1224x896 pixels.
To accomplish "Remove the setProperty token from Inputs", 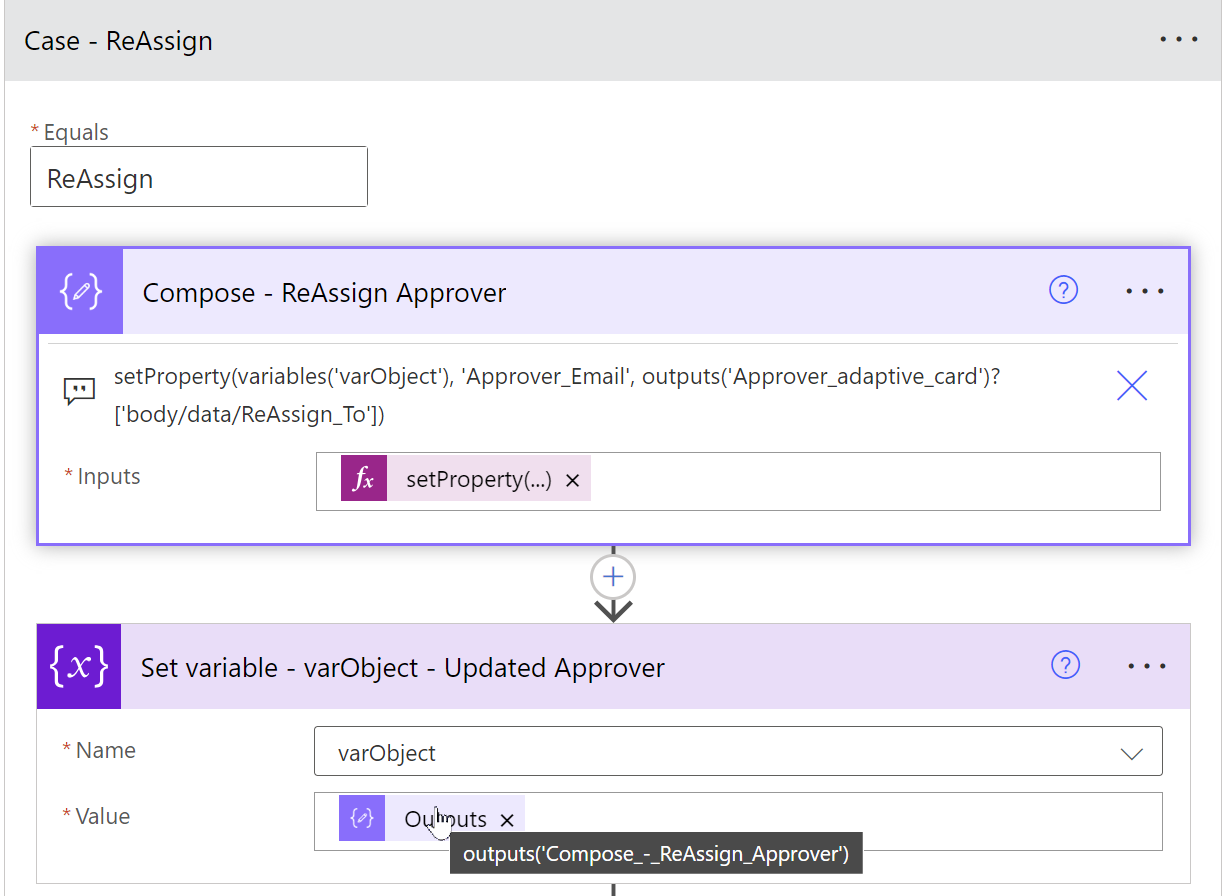I will pyautogui.click(x=572, y=478).
